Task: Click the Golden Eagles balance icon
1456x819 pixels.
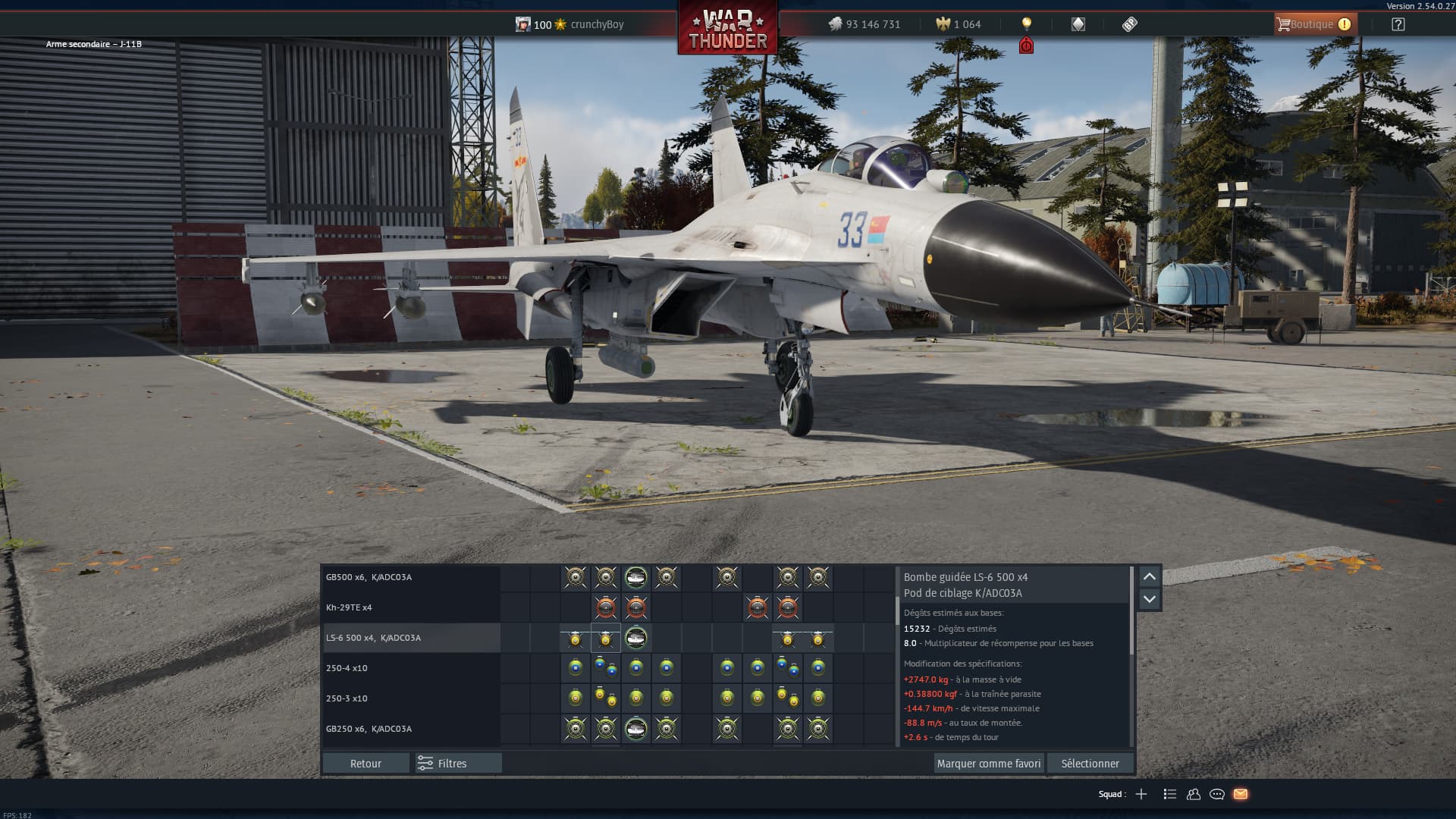Action: (x=943, y=24)
